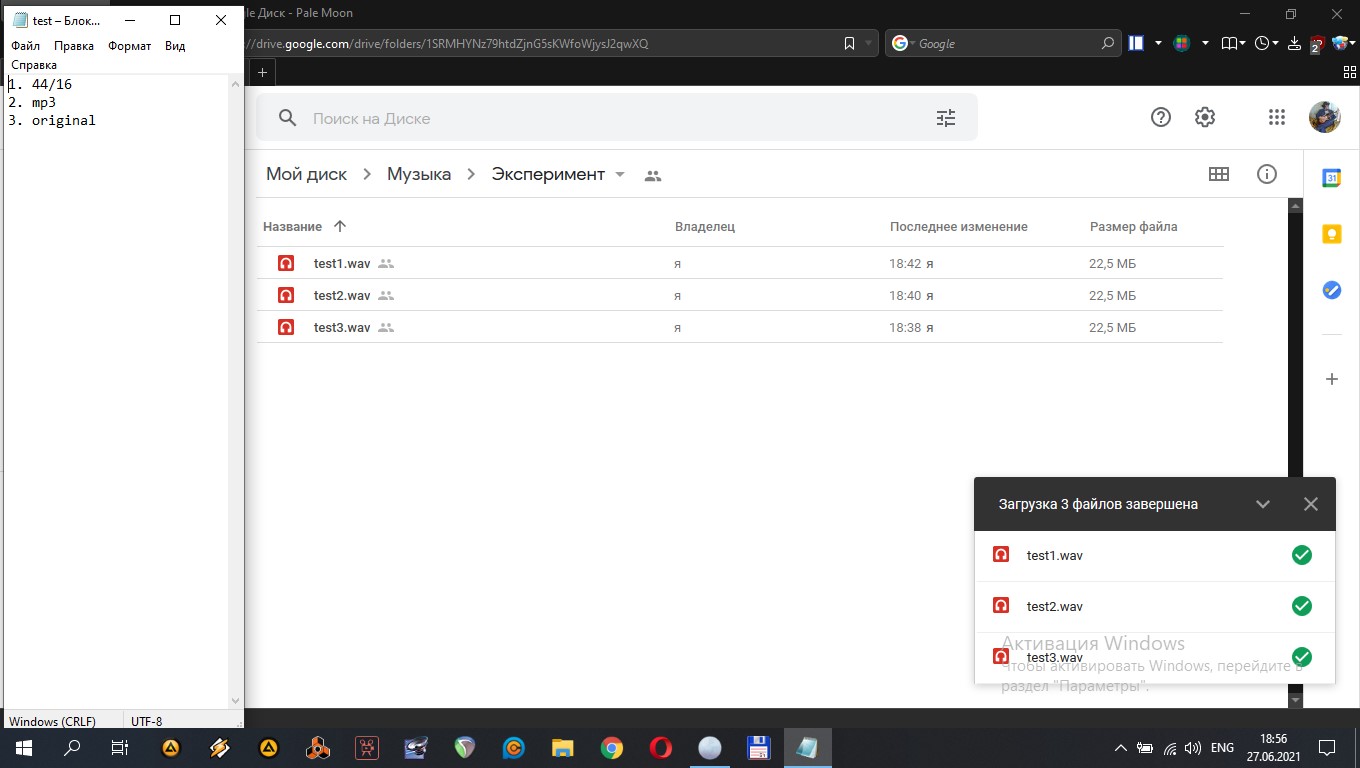This screenshot has width=1360, height=768.
Task: Click Последнее изменение column header
Action: pyautogui.click(x=959, y=227)
